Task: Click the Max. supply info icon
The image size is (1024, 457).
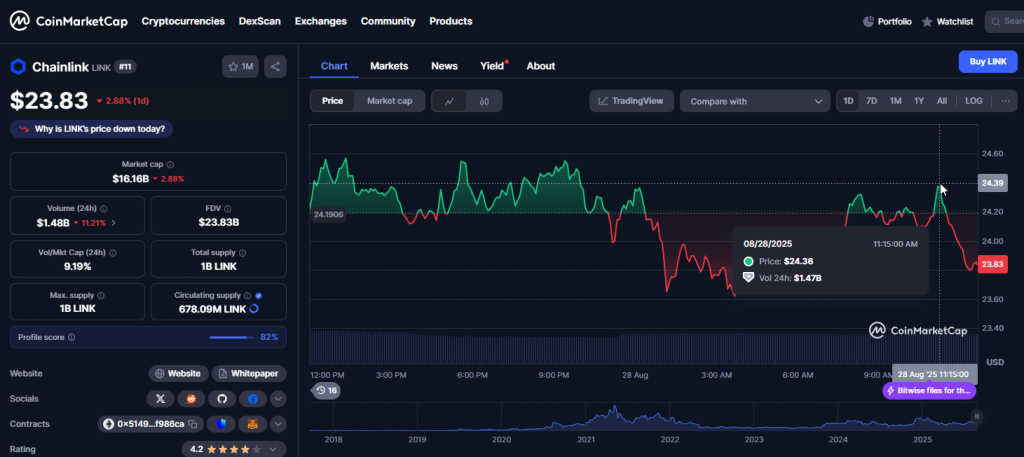Action: 101,296
